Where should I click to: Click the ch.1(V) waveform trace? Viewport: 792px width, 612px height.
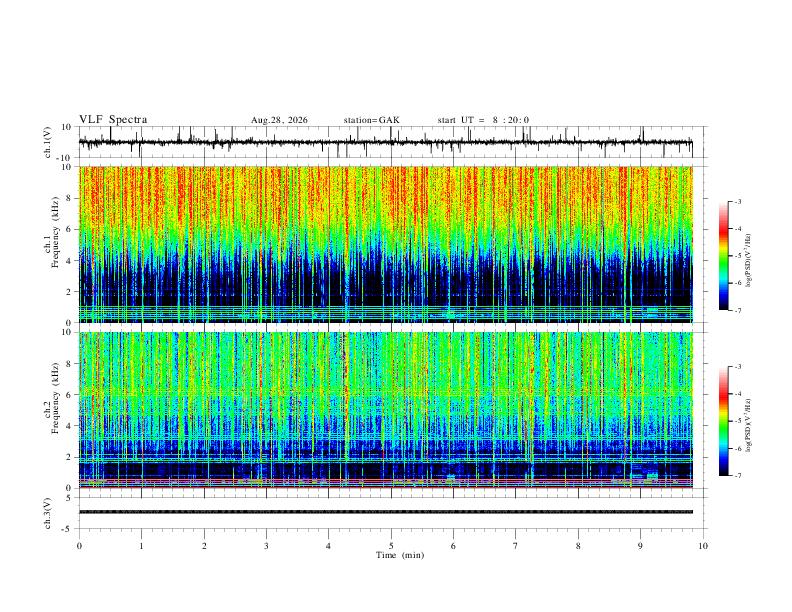pos(385,142)
